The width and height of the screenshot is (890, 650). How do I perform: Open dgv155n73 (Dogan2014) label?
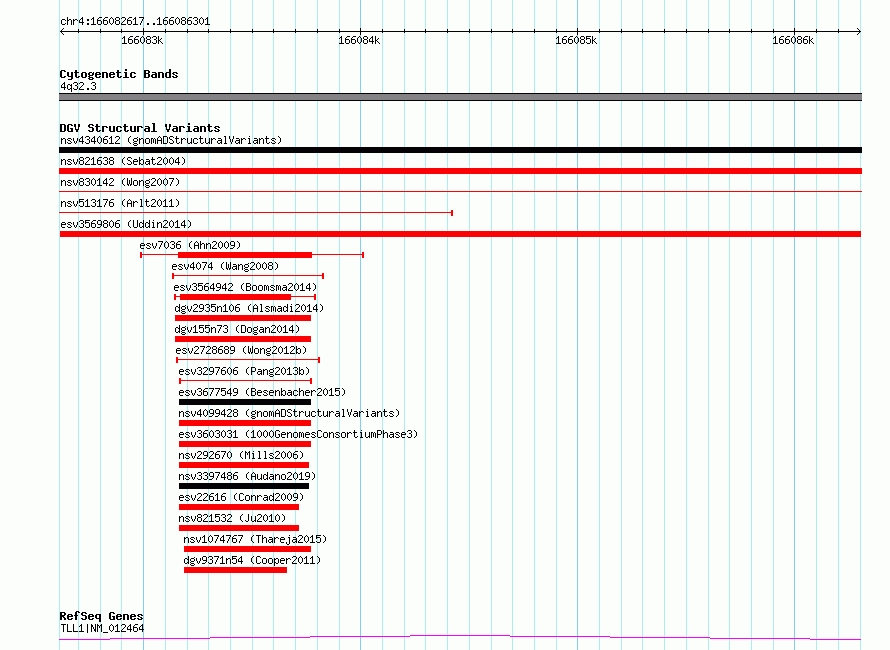click(x=237, y=329)
